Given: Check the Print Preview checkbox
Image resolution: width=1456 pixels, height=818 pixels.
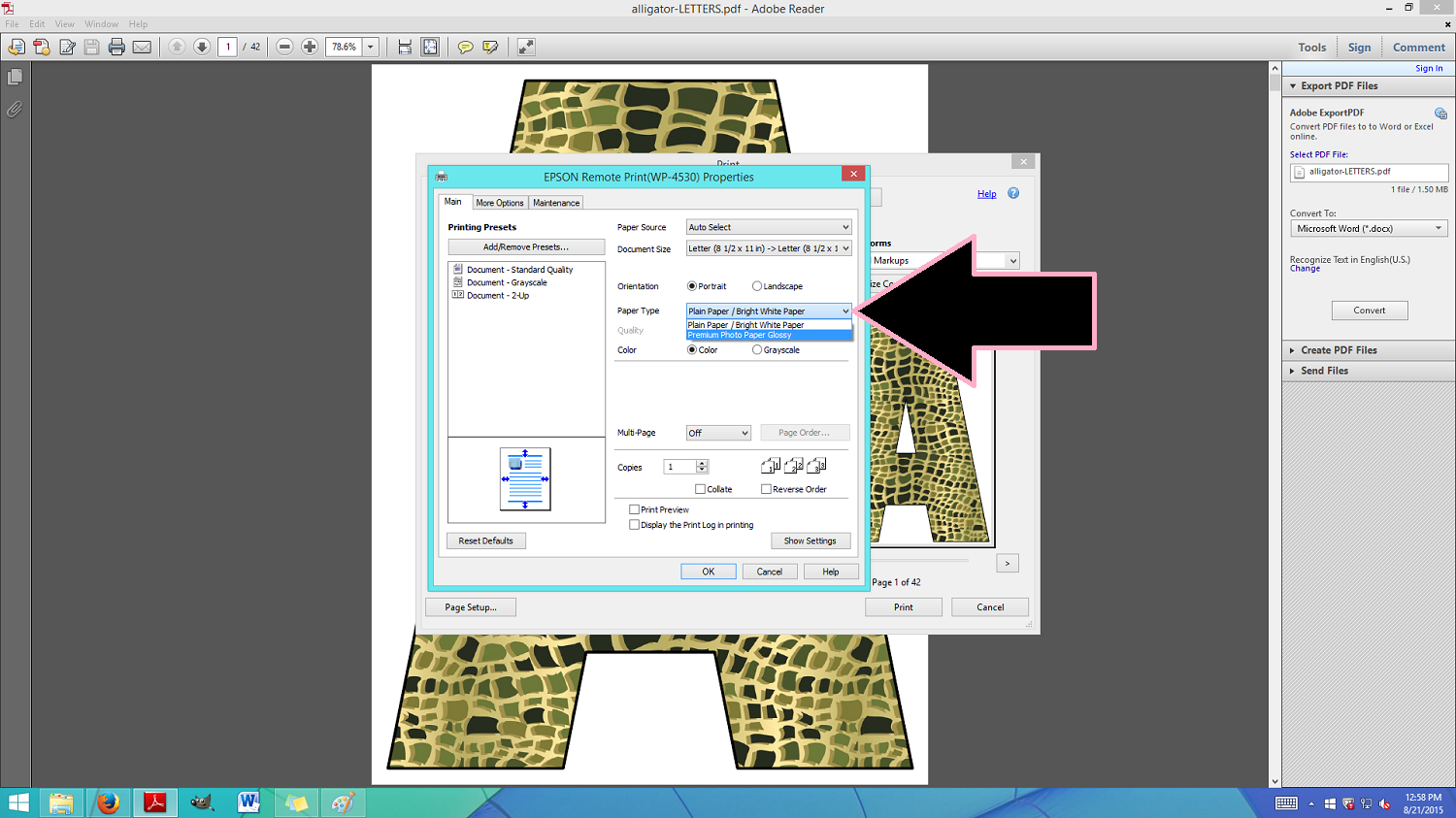Looking at the screenshot, I should tap(634, 509).
